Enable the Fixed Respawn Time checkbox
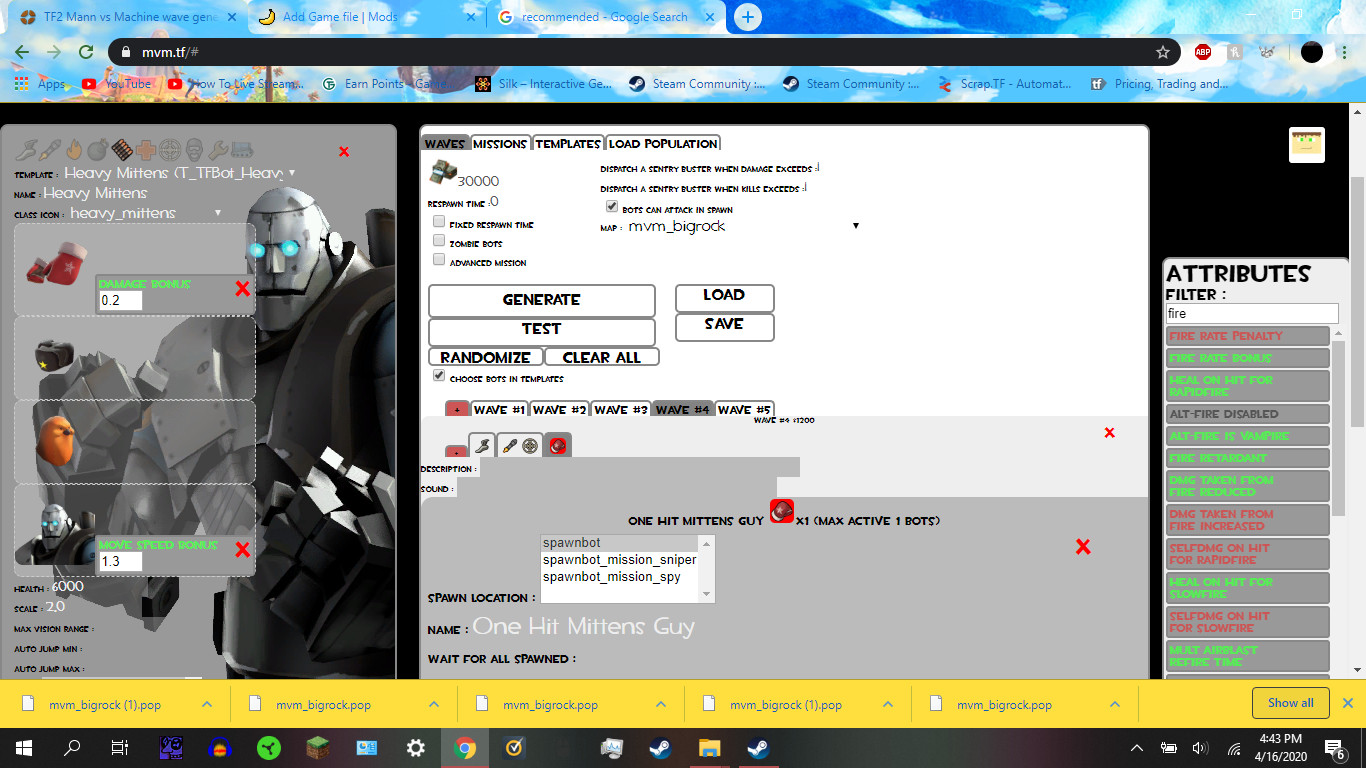 coord(439,222)
